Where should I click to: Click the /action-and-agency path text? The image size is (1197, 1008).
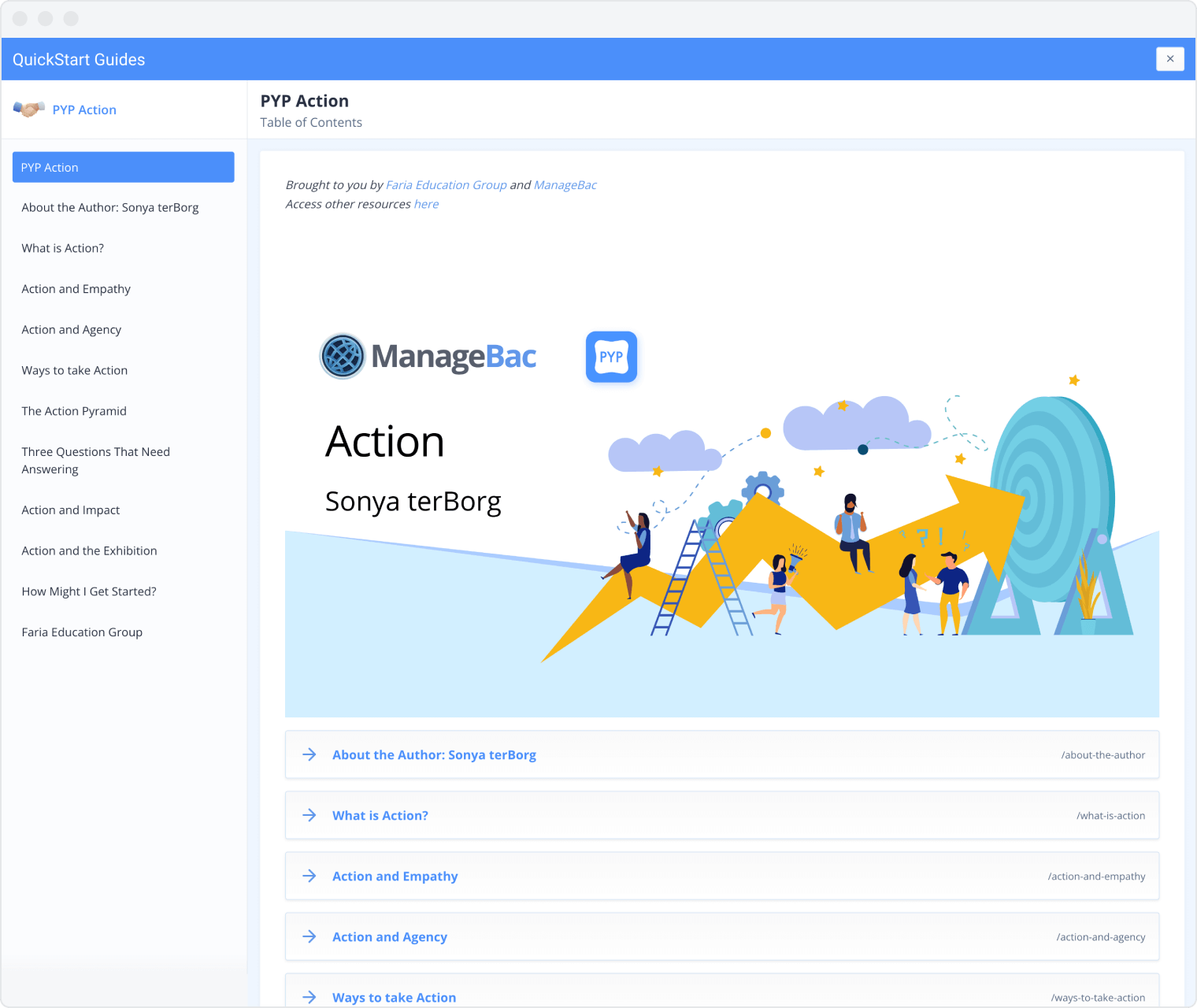point(1101,937)
